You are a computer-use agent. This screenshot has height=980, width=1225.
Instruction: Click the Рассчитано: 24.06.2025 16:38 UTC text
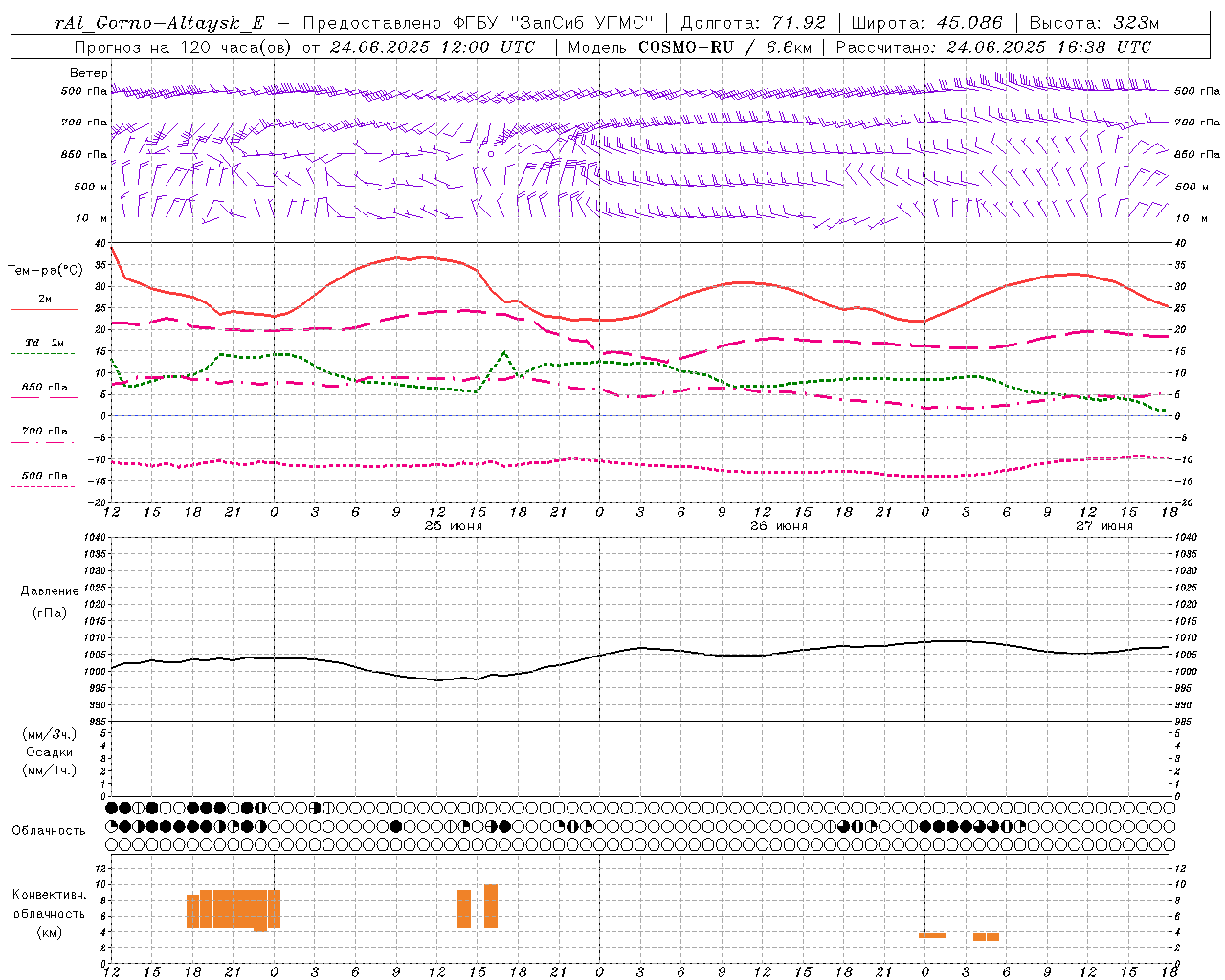point(993,47)
